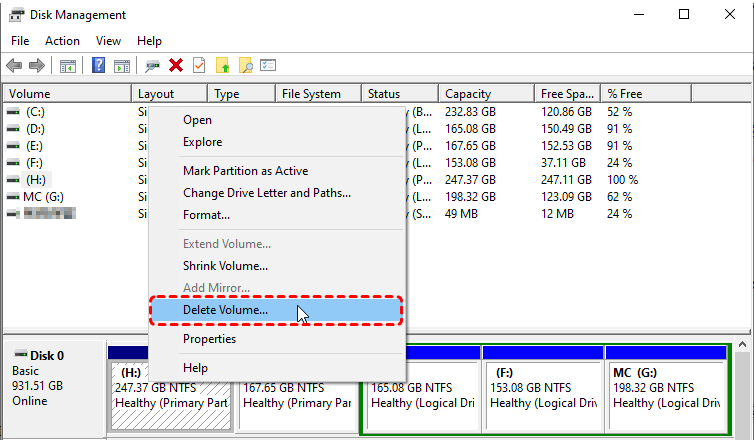Open the View menu
The height and width of the screenshot is (440, 754).
pos(108,41)
